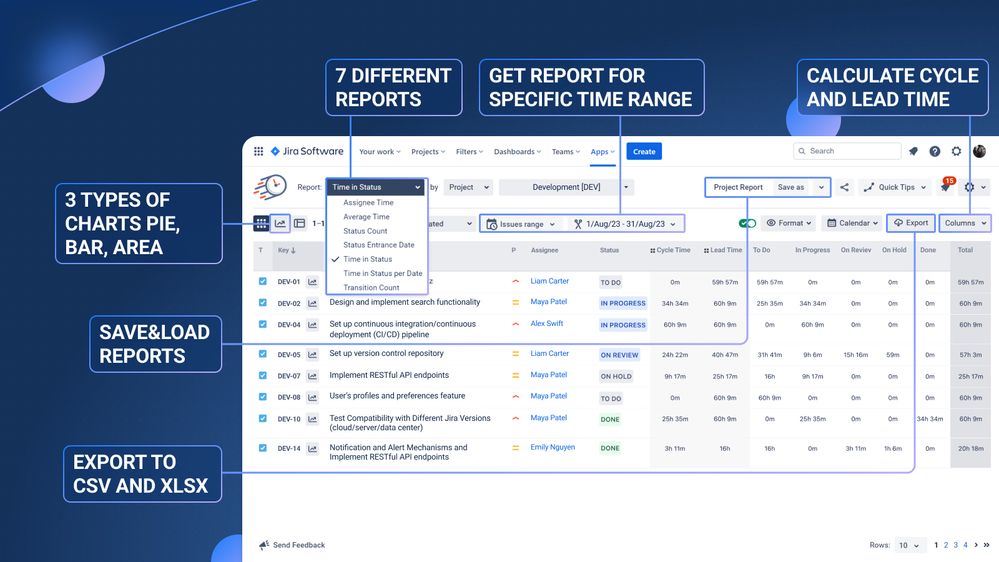Jump to last page double arrow
This screenshot has height=562, width=999.
986,545
